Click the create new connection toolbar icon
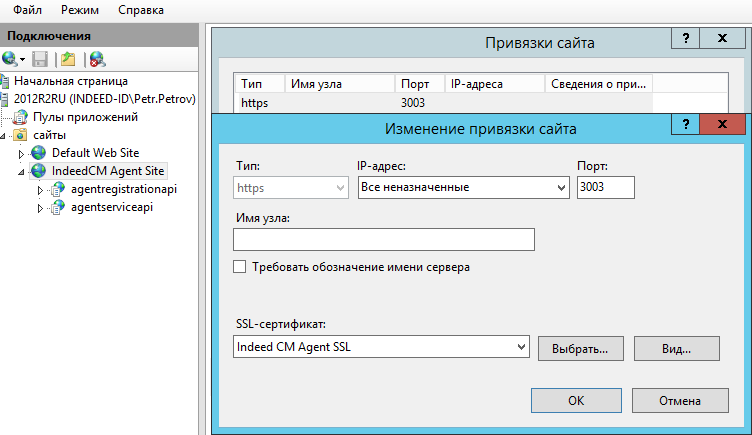 pyautogui.click(x=10, y=59)
